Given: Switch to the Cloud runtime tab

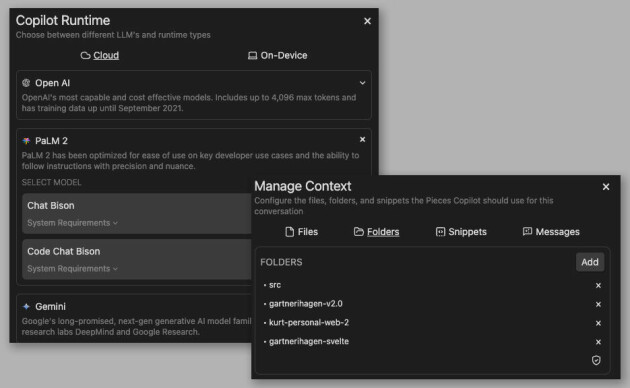Looking at the screenshot, I should tap(100, 55).
